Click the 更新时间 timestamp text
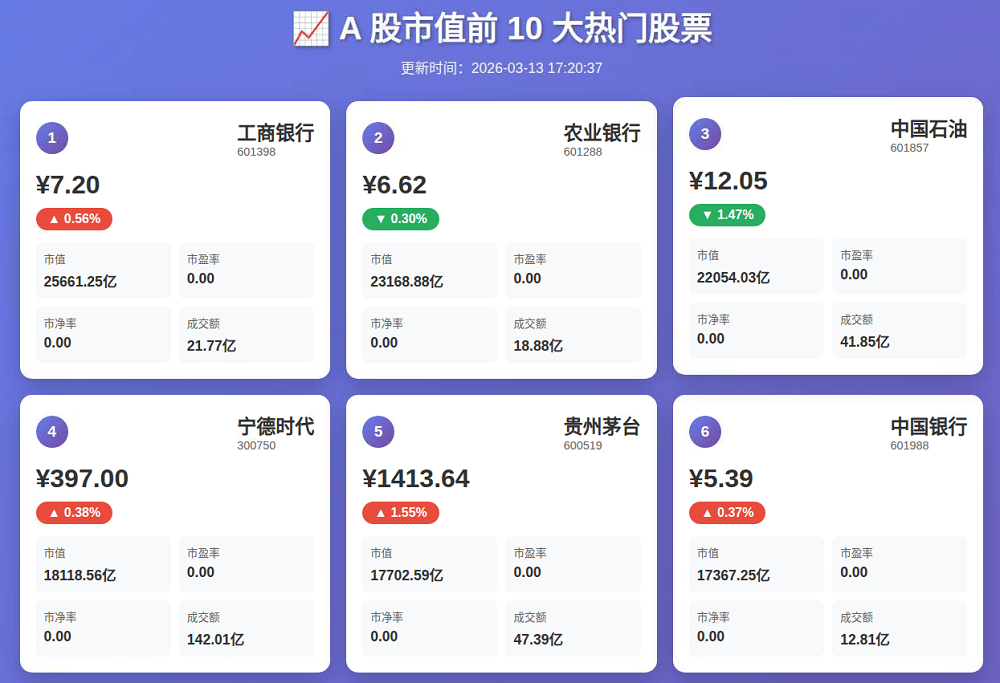This screenshot has height=683, width=1000. 500,69
